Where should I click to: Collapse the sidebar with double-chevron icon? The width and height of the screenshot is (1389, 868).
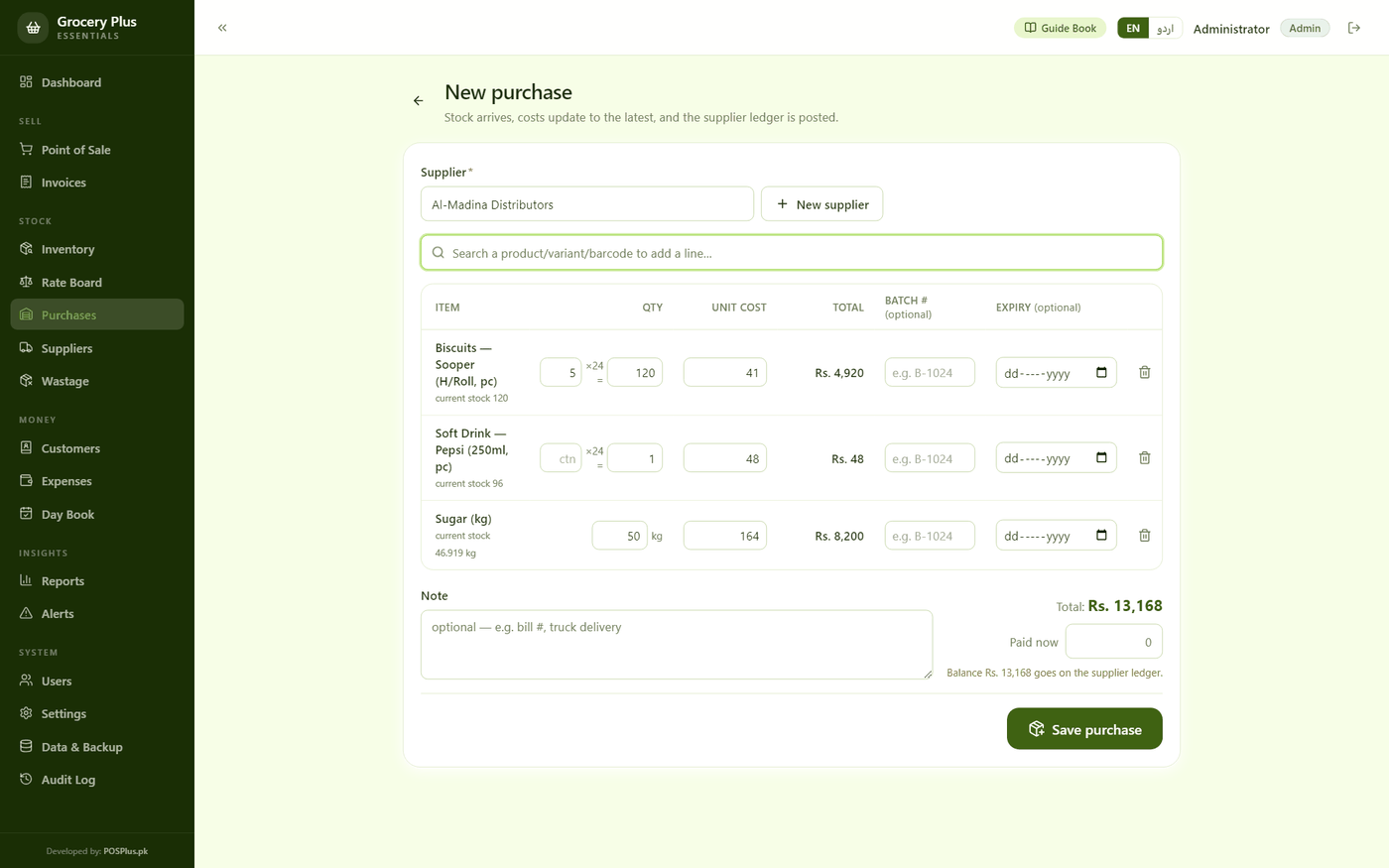click(x=222, y=28)
